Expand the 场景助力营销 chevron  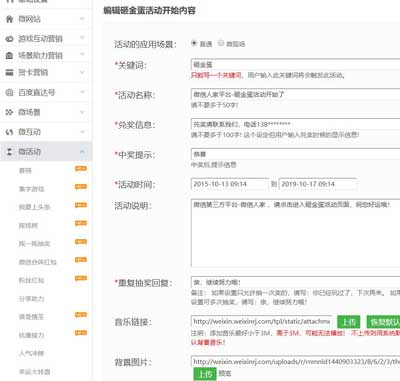pos(82,54)
